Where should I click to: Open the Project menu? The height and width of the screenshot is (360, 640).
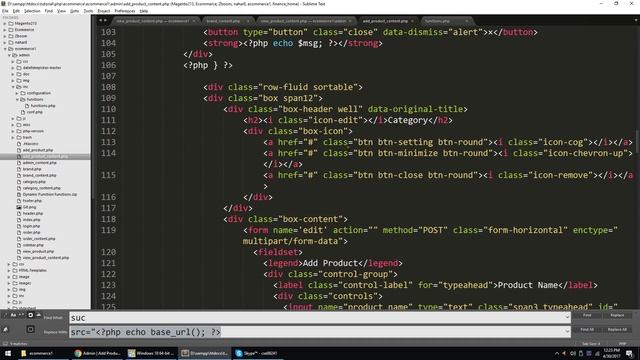(x=104, y=11)
